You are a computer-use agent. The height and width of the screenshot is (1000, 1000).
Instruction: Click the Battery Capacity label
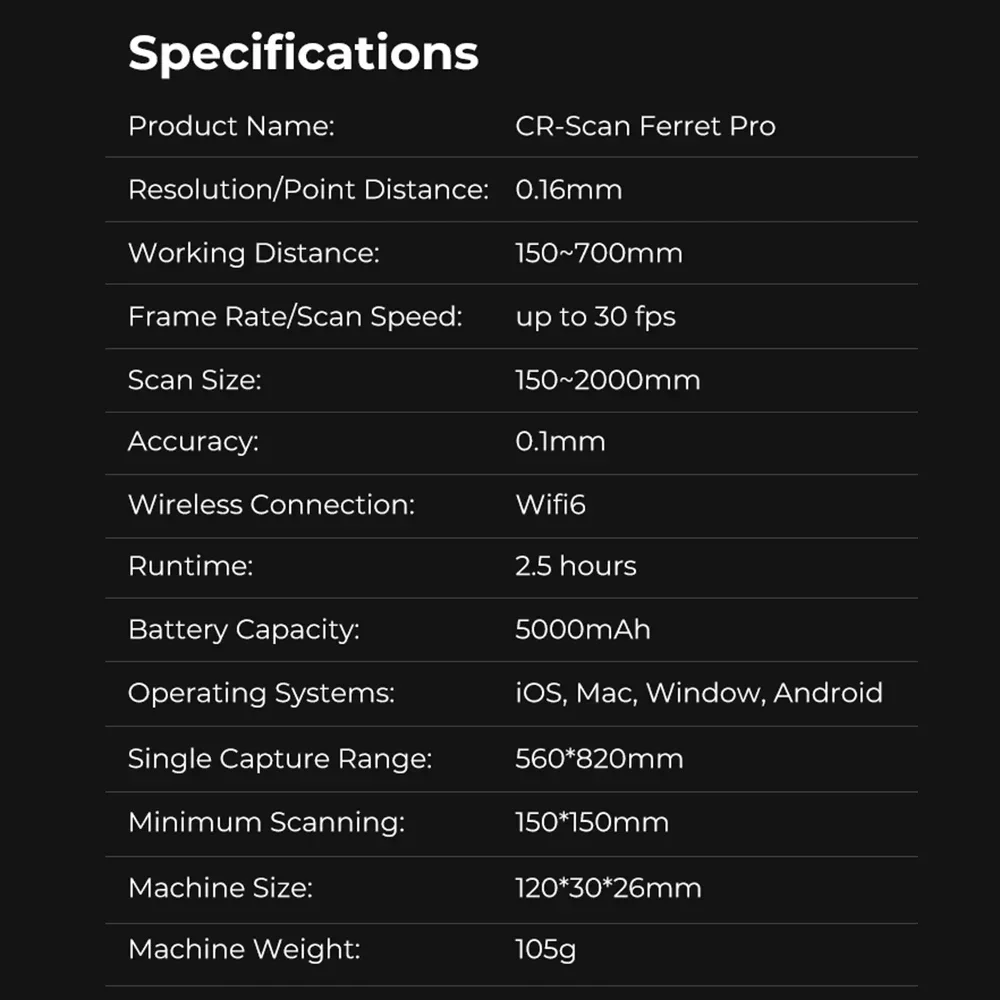tap(243, 630)
